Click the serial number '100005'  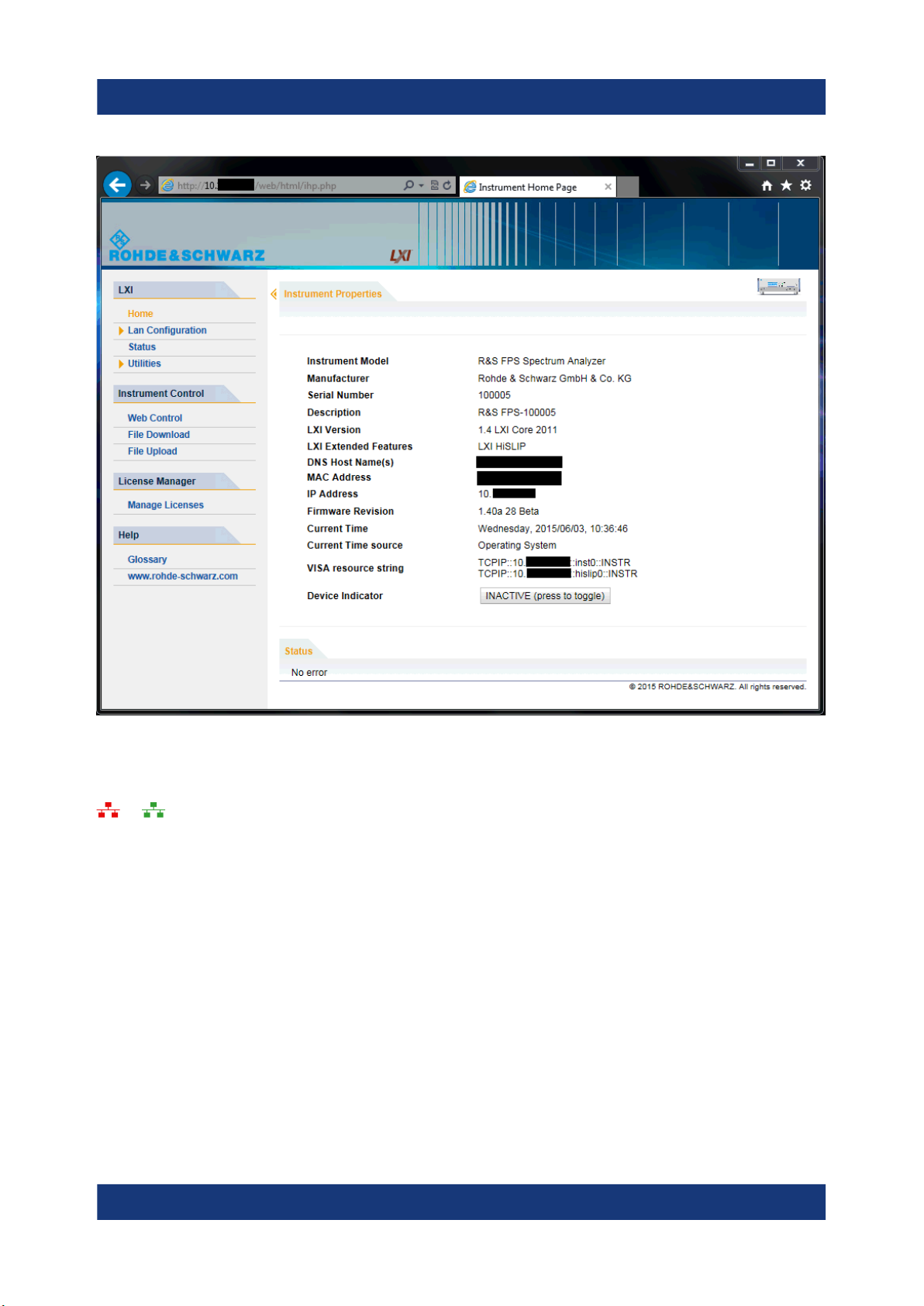point(495,395)
